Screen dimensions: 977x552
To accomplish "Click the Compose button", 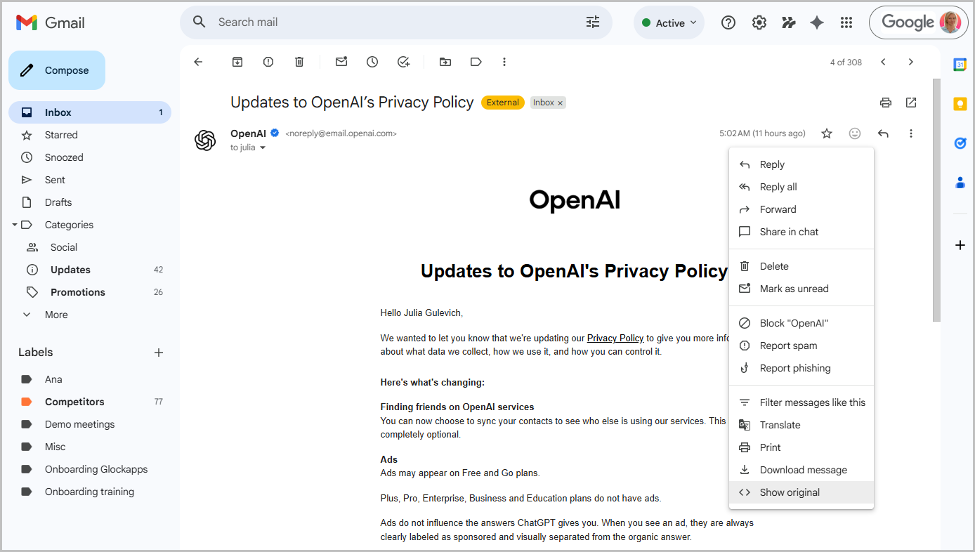I will 57,71.
